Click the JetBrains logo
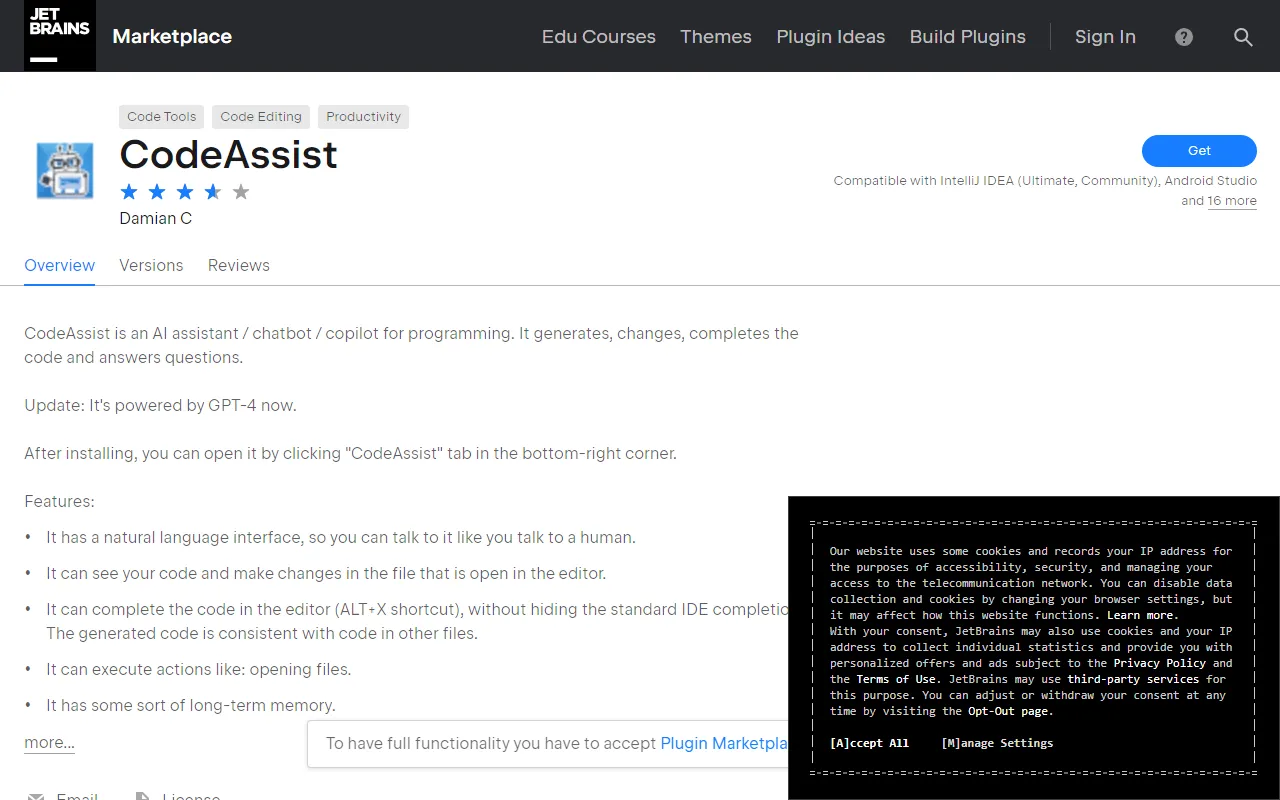The height and width of the screenshot is (800, 1280). 59,36
